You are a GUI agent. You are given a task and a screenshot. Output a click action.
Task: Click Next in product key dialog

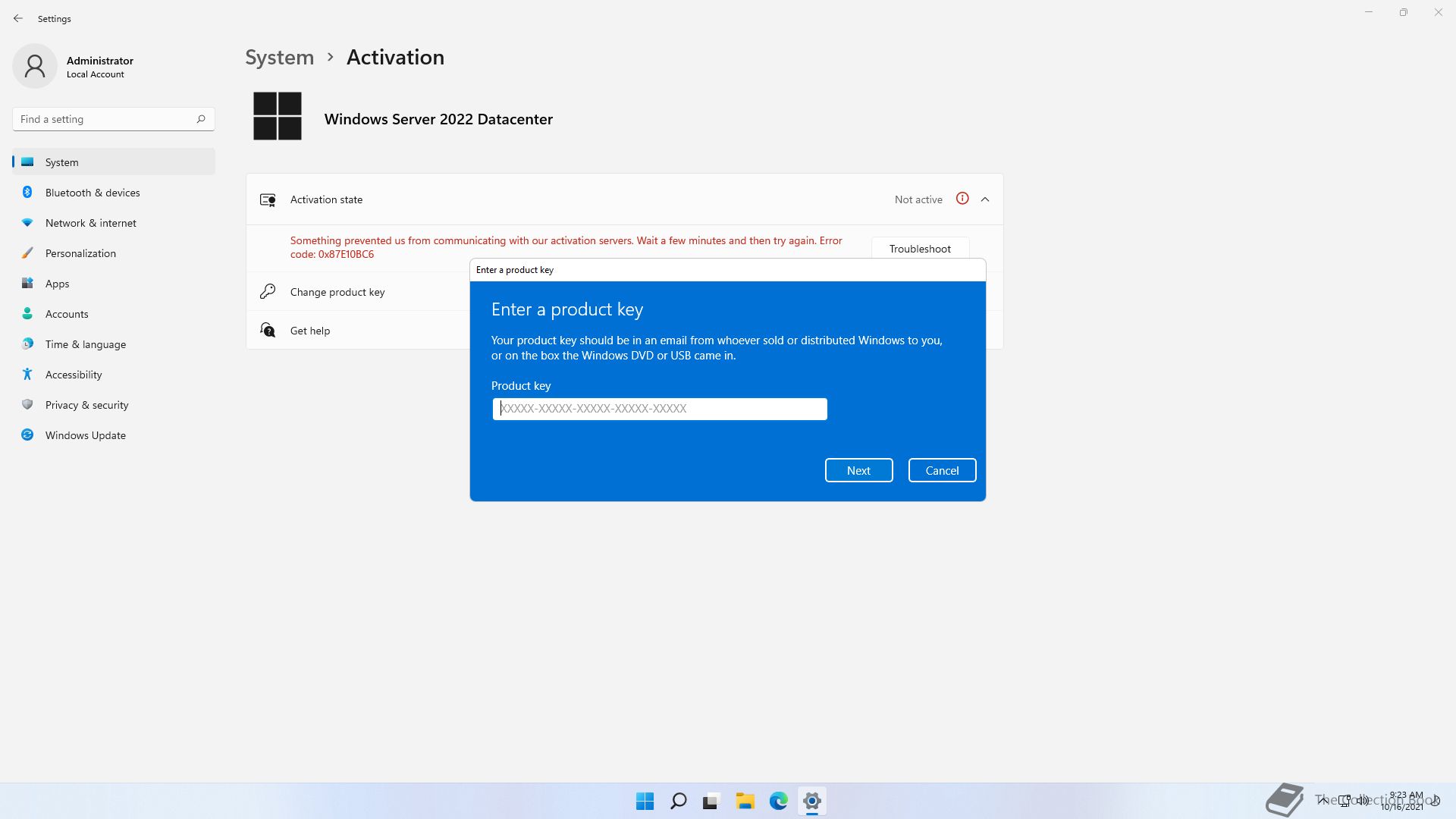pos(858,470)
